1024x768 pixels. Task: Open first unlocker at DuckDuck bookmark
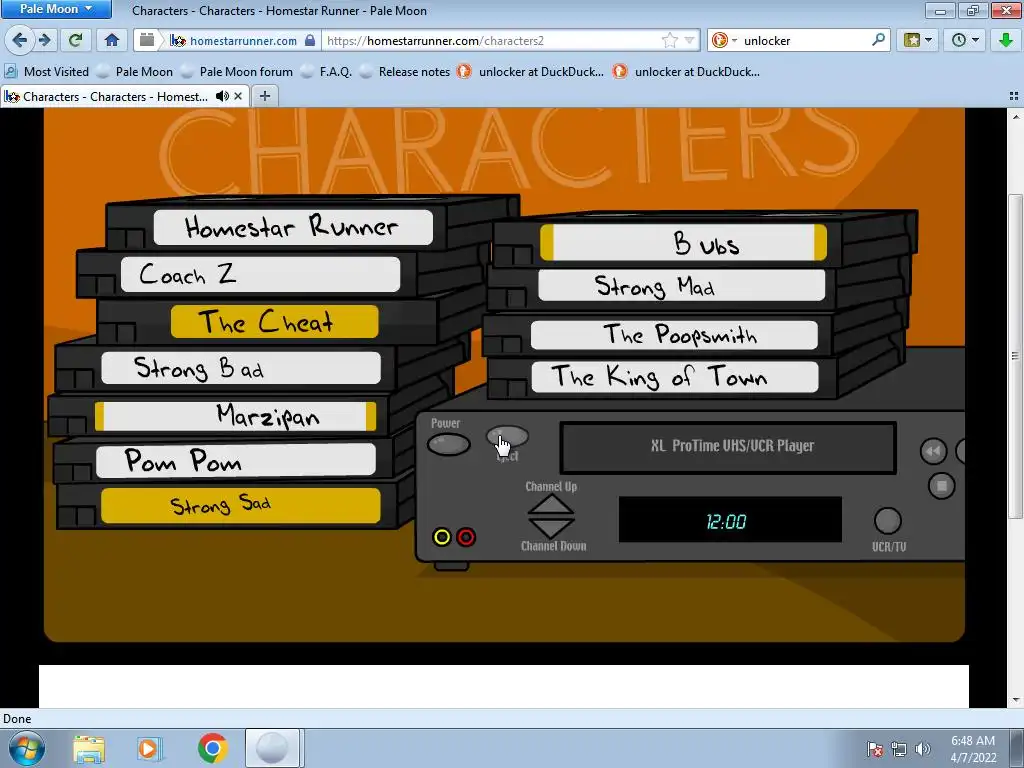click(x=530, y=72)
